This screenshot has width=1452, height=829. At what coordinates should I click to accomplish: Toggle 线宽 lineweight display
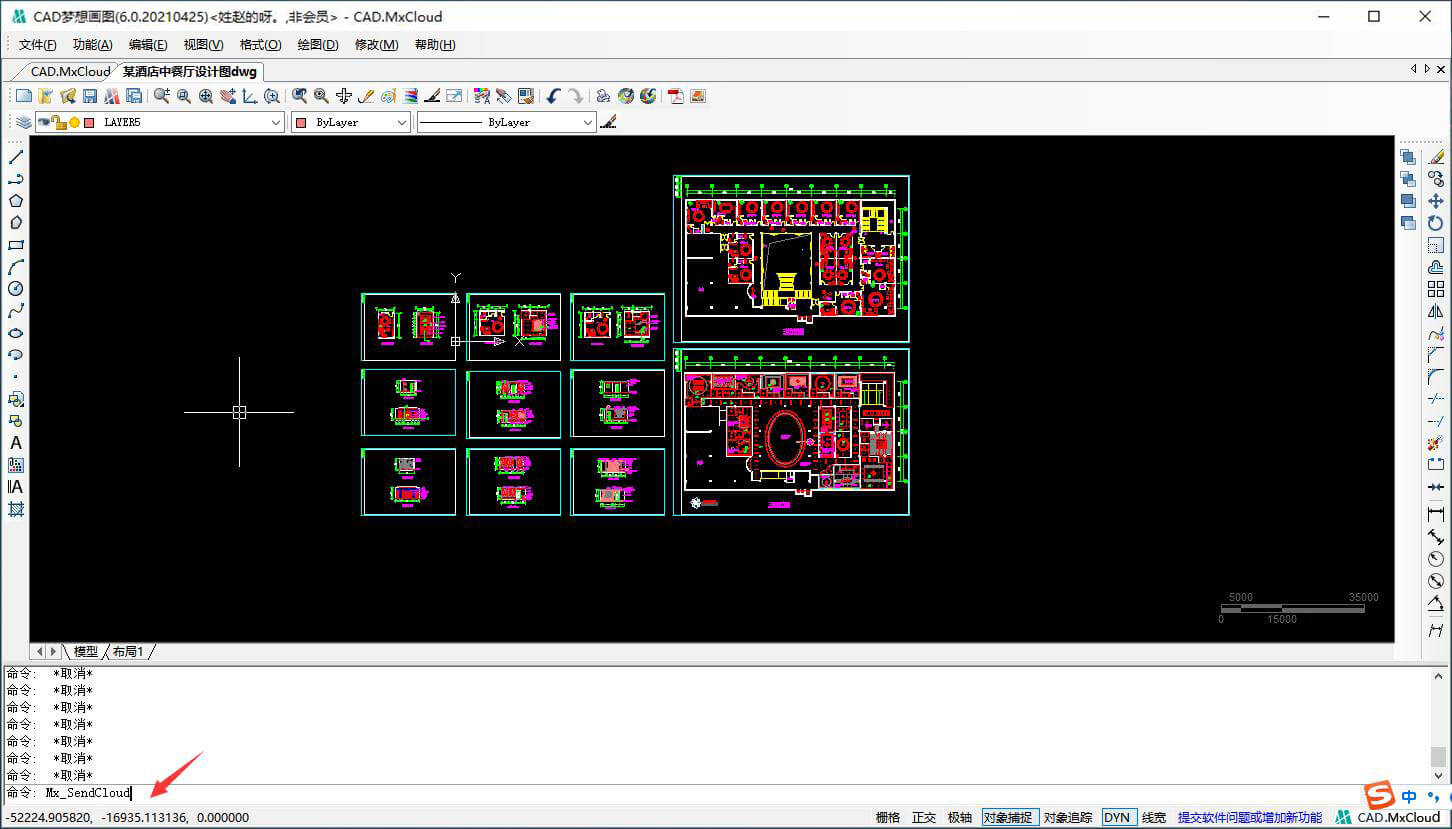click(1154, 818)
